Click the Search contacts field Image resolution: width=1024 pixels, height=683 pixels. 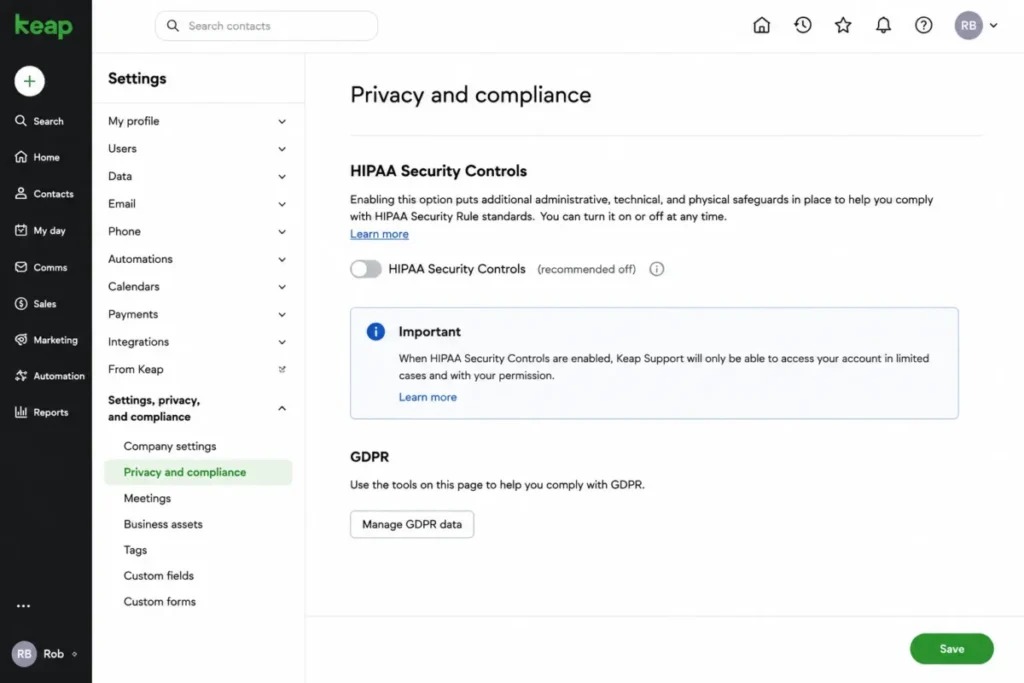[266, 25]
